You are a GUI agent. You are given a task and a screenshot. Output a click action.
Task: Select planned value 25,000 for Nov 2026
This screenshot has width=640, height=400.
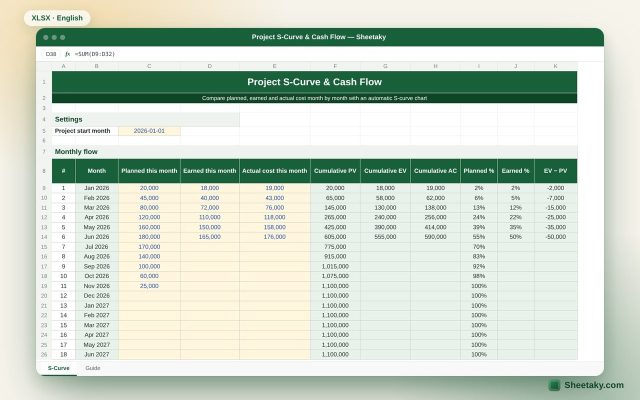coord(149,286)
